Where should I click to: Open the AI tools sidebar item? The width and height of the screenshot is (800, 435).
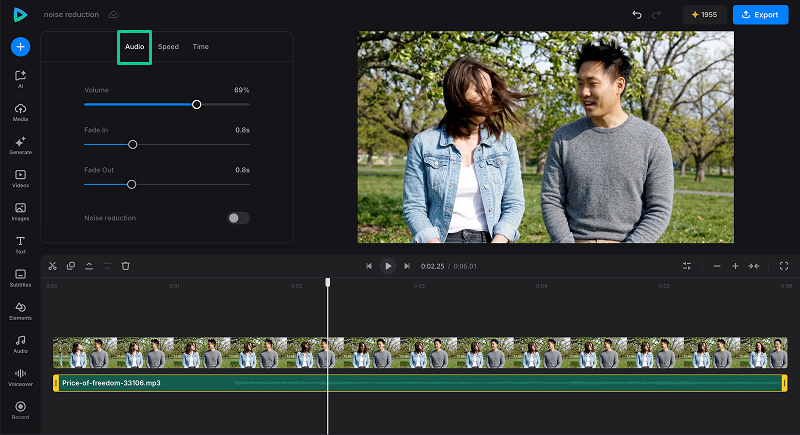tap(20, 79)
